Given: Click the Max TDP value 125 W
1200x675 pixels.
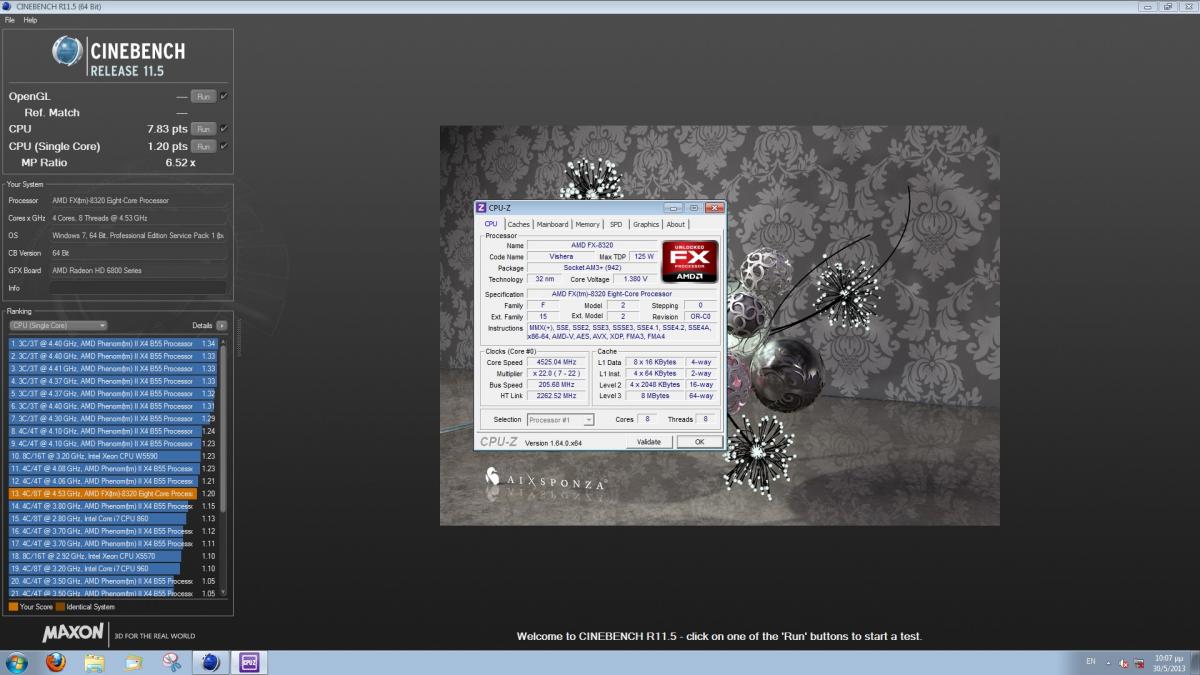Looking at the screenshot, I should (x=643, y=257).
